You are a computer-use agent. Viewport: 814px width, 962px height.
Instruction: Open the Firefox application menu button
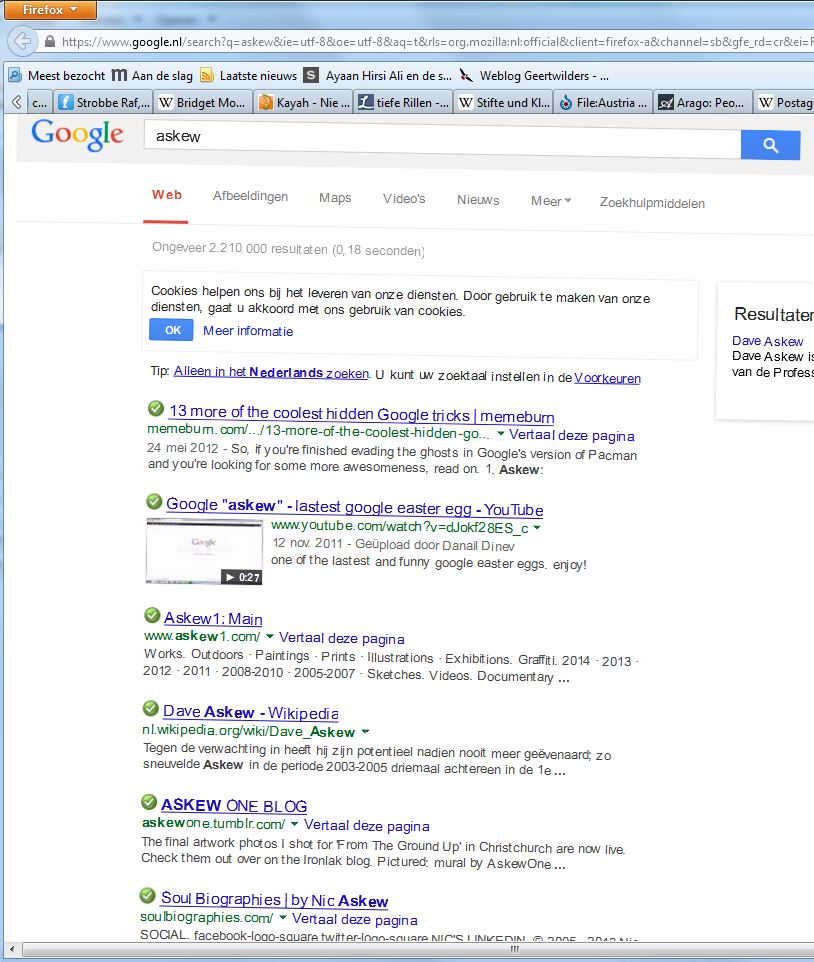50,10
